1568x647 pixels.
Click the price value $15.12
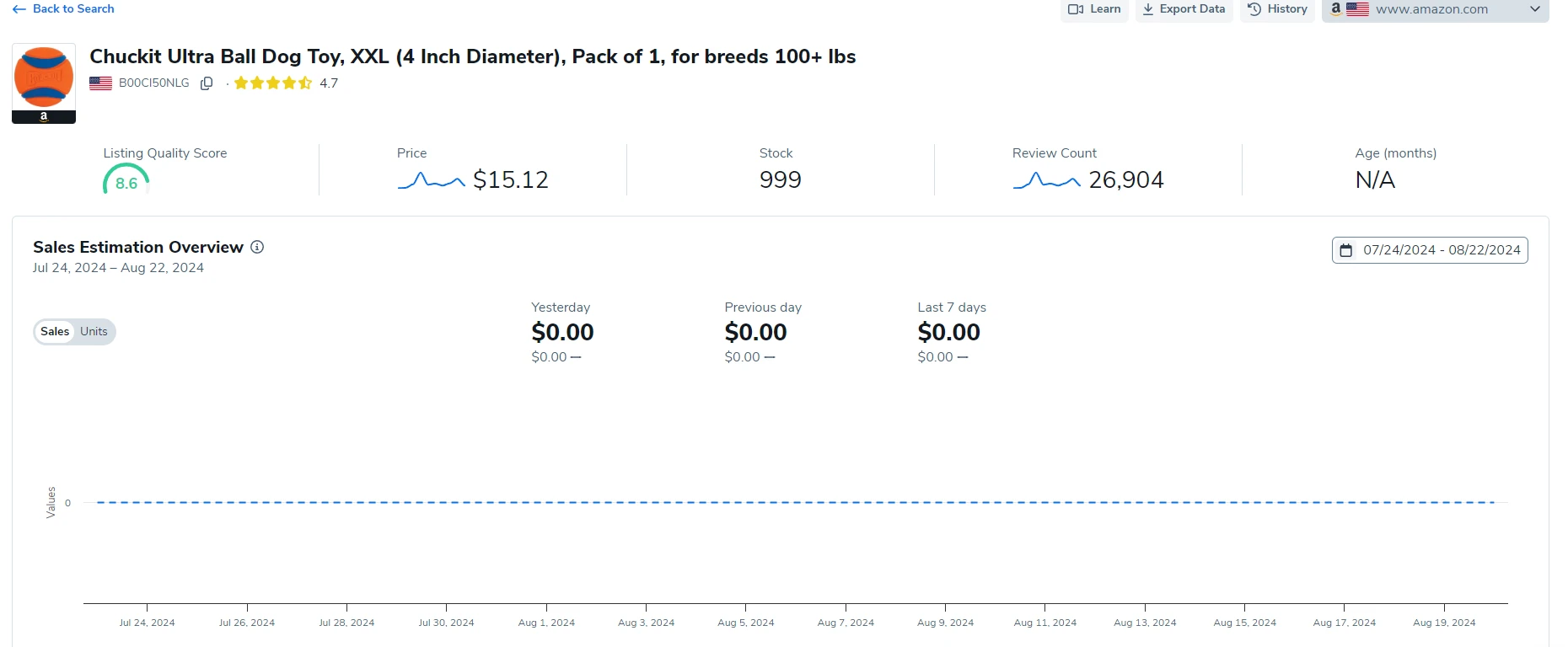point(511,179)
